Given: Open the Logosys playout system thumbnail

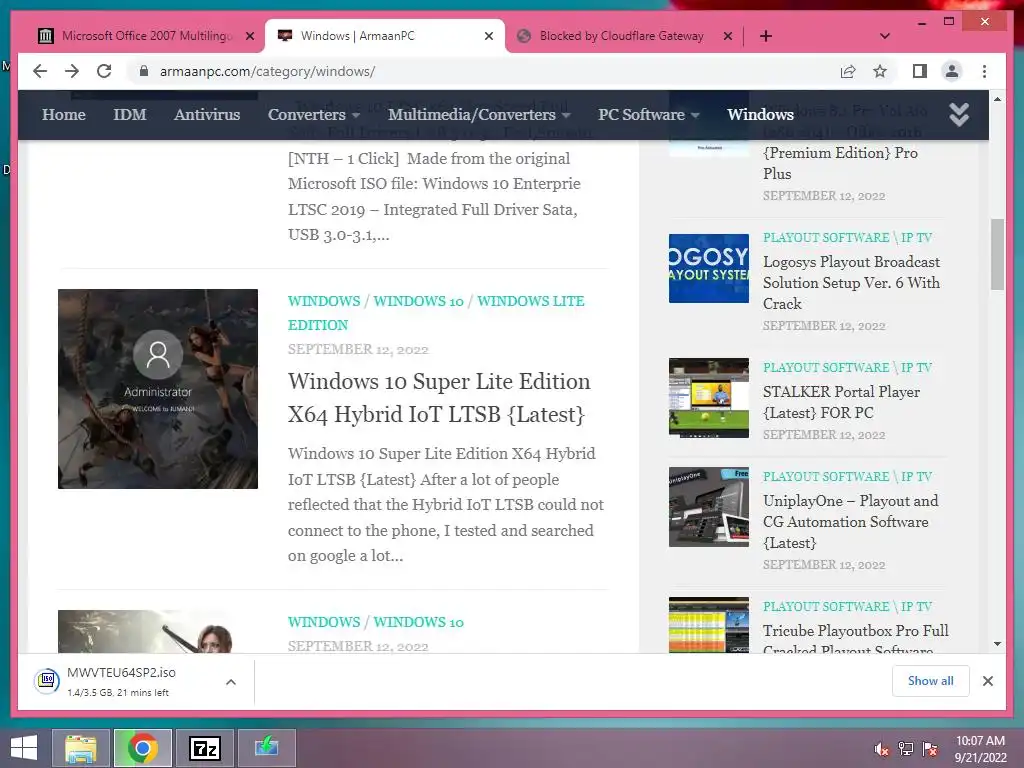Looking at the screenshot, I should [x=709, y=268].
